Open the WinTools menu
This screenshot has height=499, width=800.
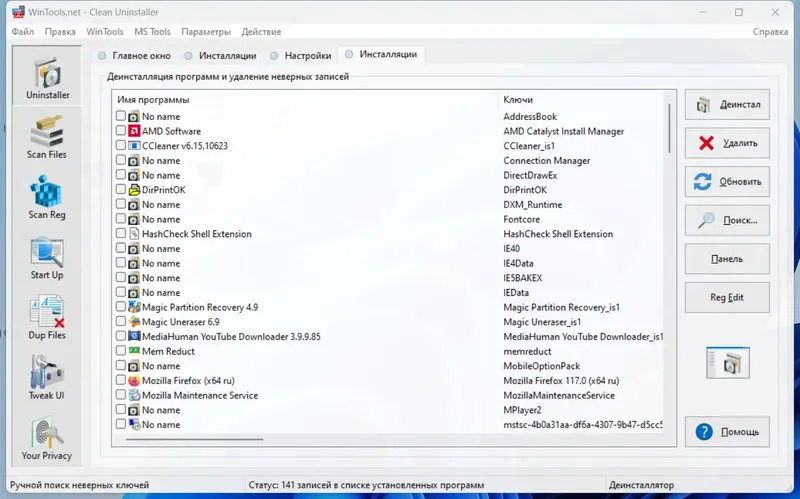tap(105, 32)
